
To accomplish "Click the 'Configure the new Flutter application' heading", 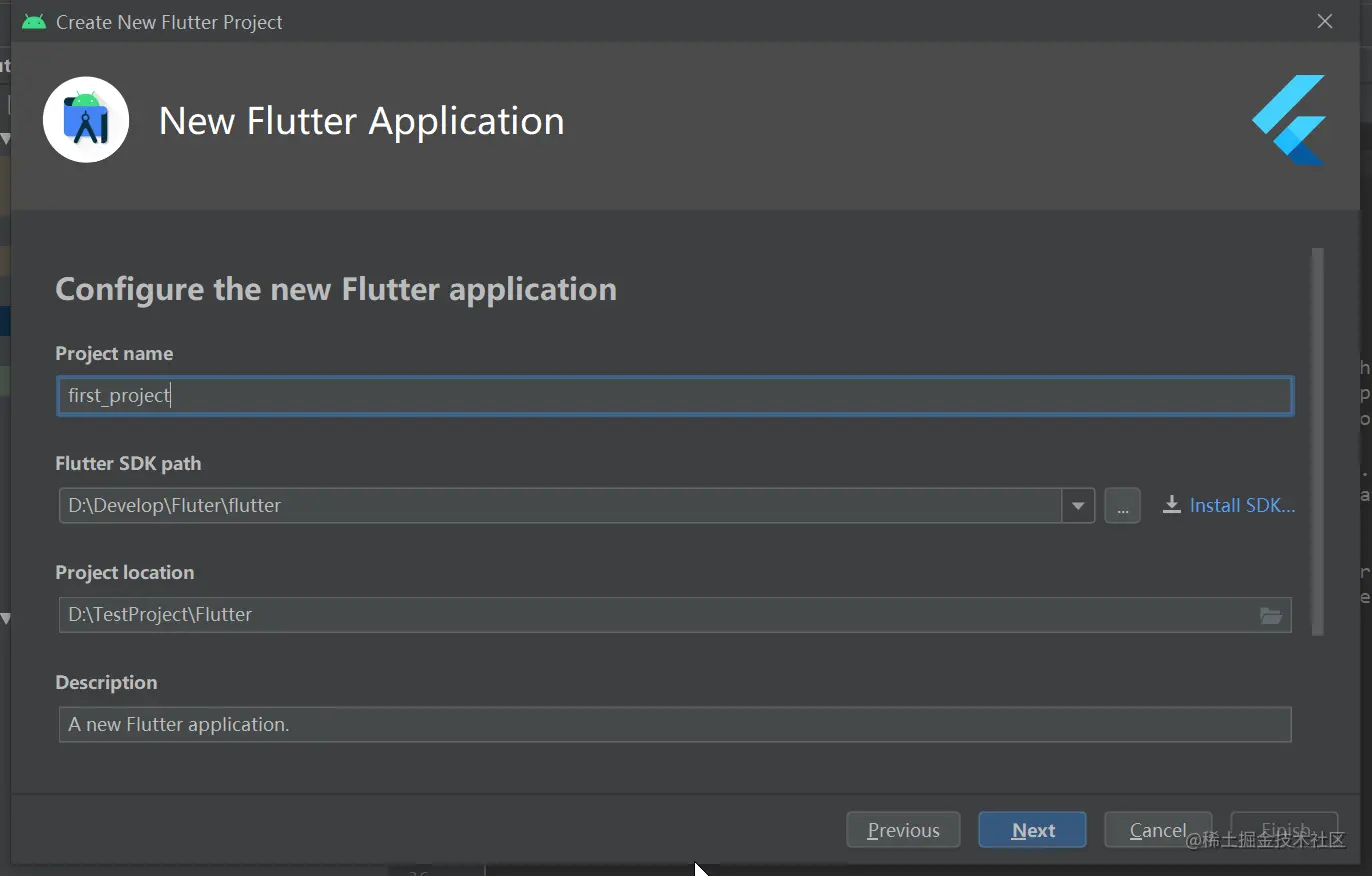I will click(x=336, y=289).
